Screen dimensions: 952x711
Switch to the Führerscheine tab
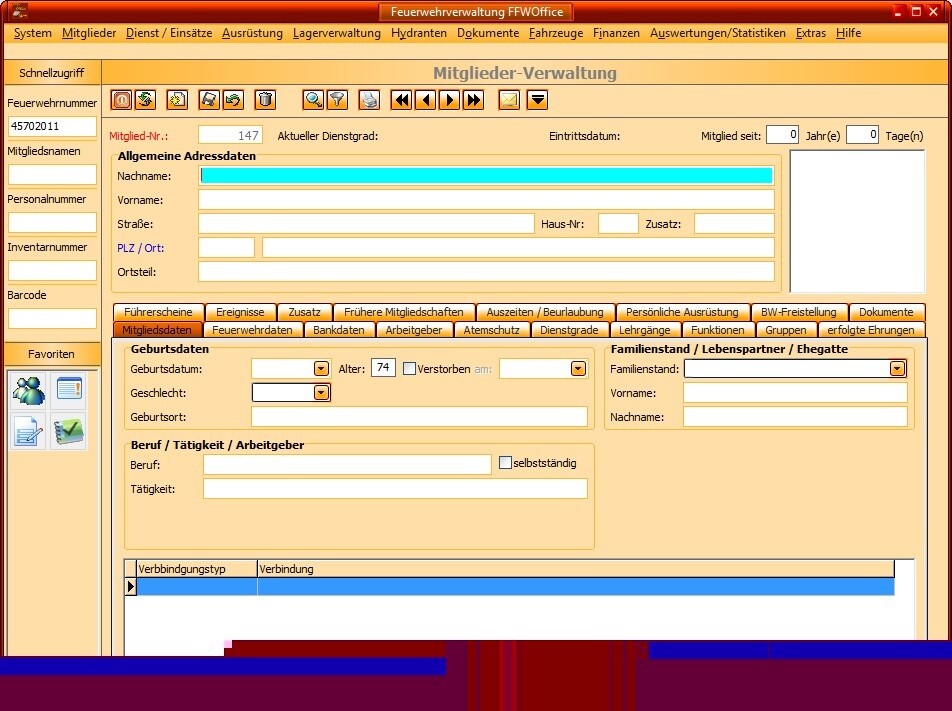coord(158,312)
